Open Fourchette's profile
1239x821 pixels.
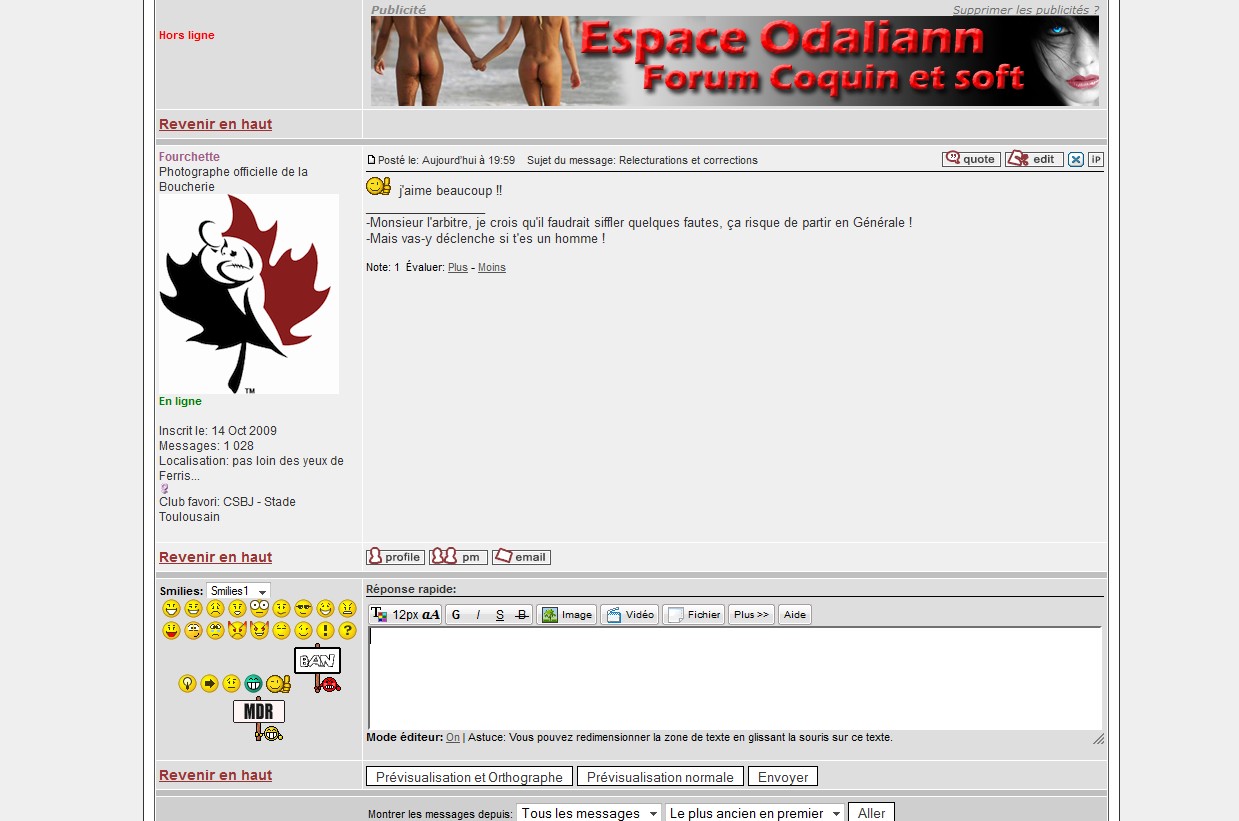[395, 557]
